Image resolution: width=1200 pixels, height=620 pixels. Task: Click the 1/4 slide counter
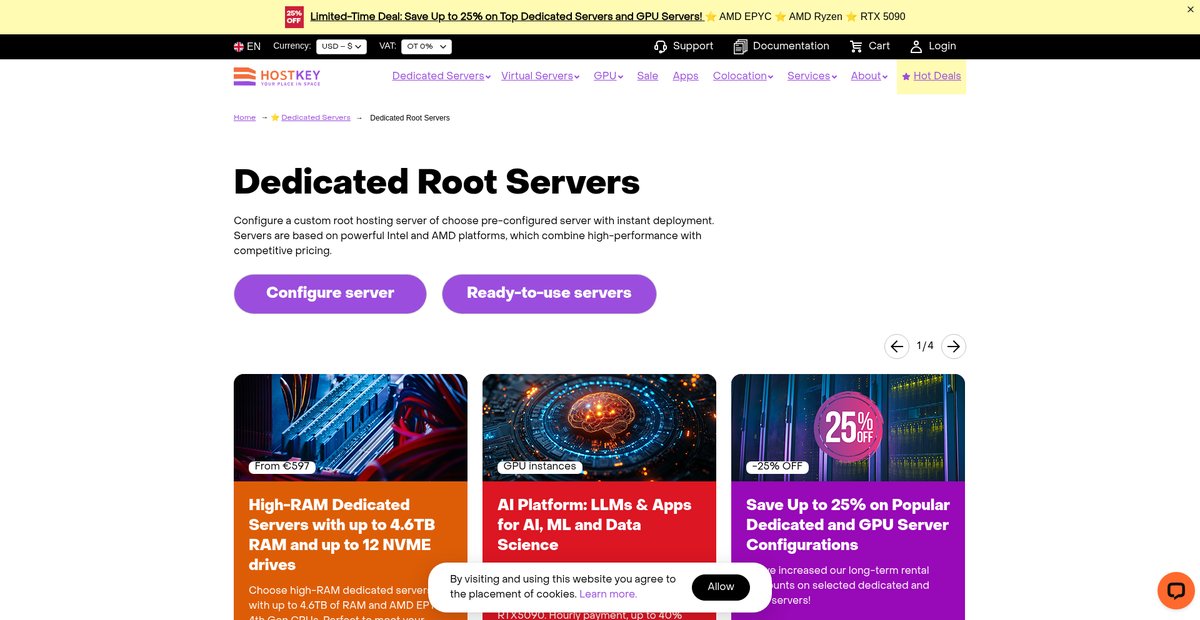(x=925, y=346)
